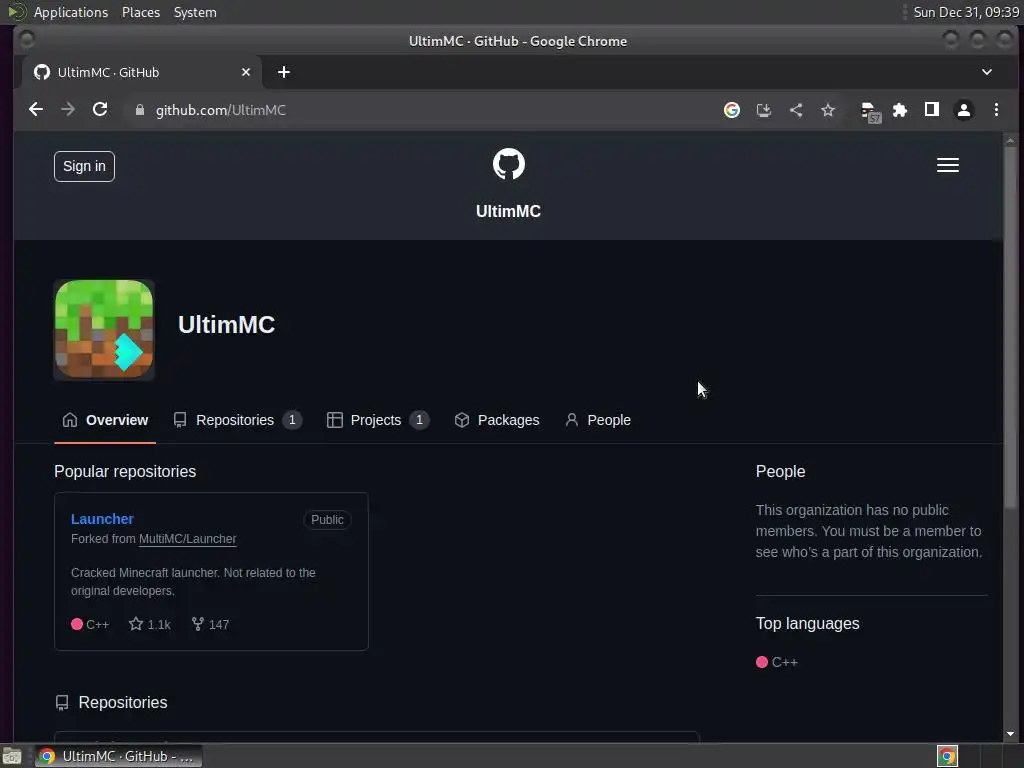Viewport: 1024px width, 768px height.
Task: Click the scrollbar down arrow
Action: pyautogui.click(x=1010, y=734)
